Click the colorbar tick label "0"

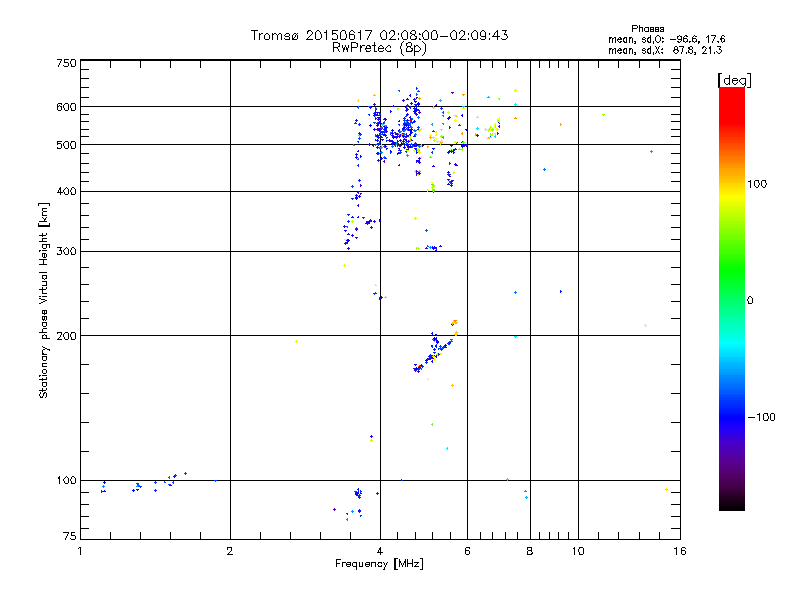point(750,301)
